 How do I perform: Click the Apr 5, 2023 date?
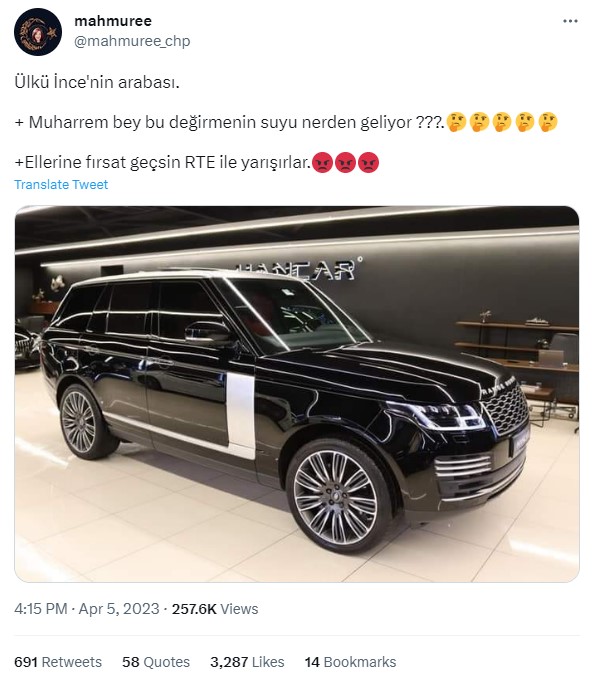coord(119,609)
